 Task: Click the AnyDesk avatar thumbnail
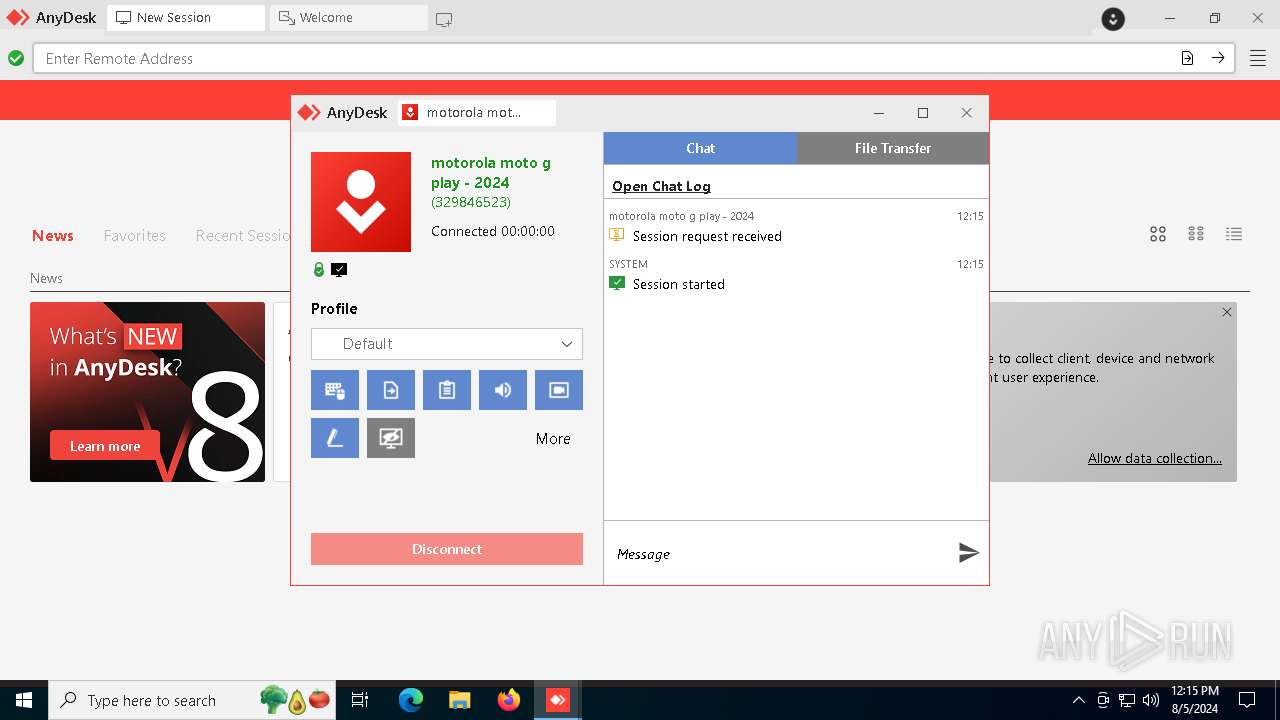point(361,202)
